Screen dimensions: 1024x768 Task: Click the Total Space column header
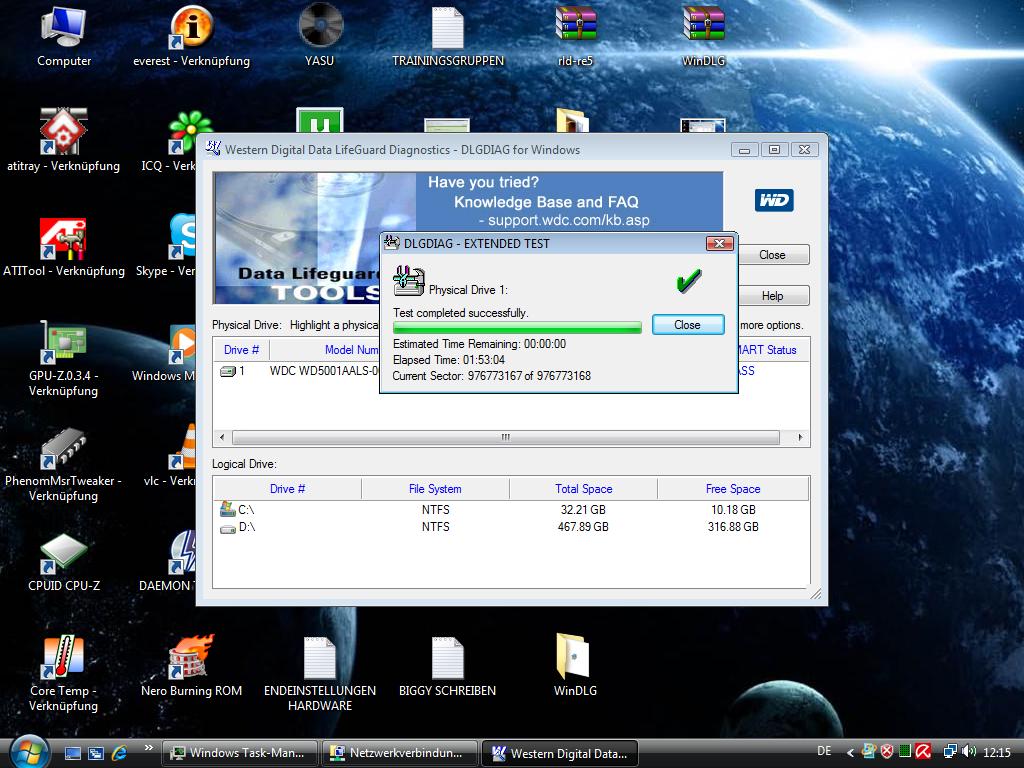[x=583, y=488]
